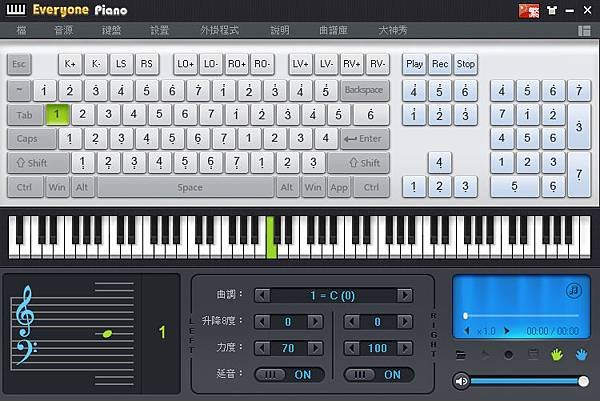Increase right hand velocity 100
This screenshot has height=401, width=600.
pyautogui.click(x=405, y=348)
